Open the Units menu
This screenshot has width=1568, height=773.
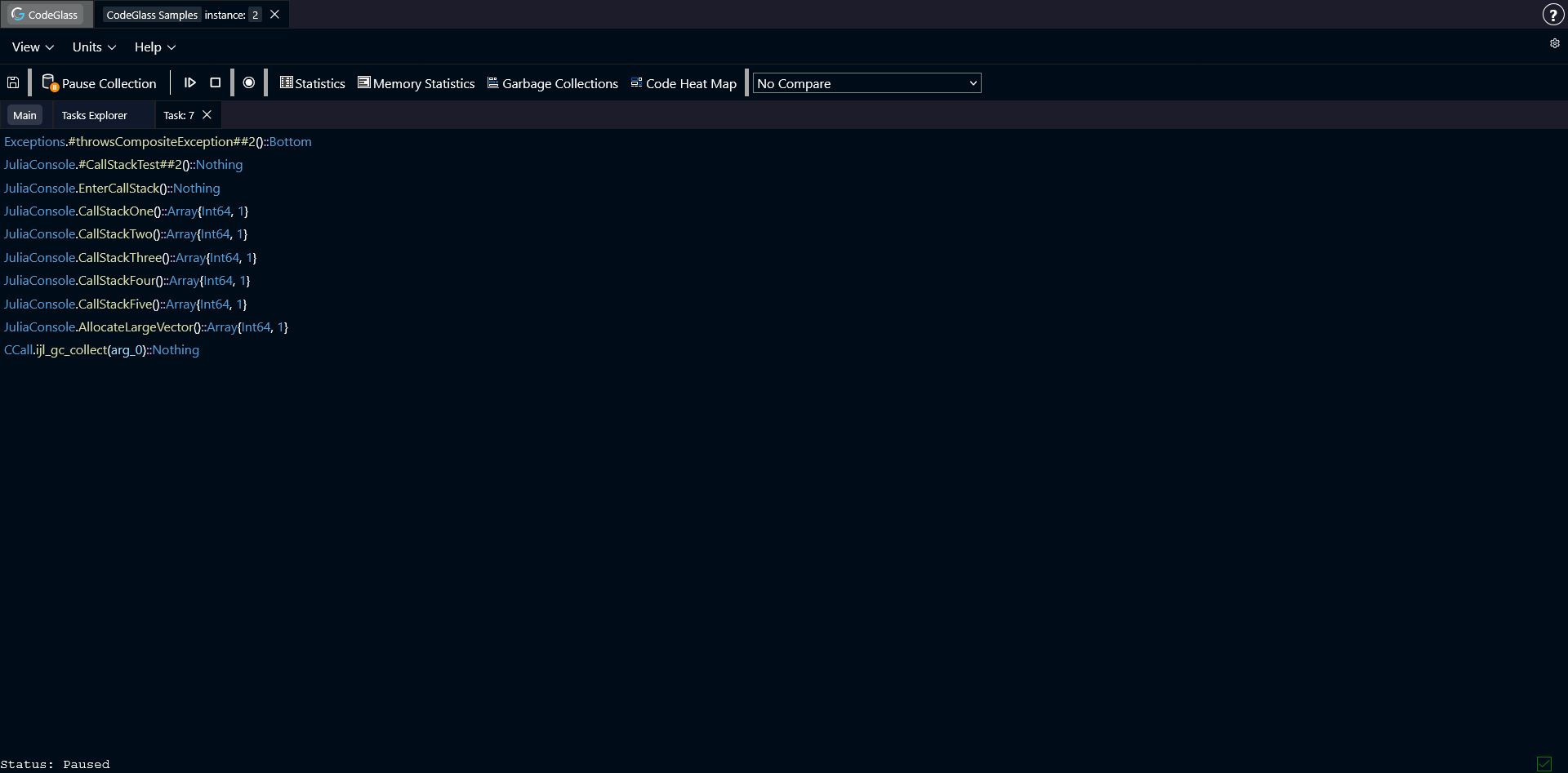92,47
